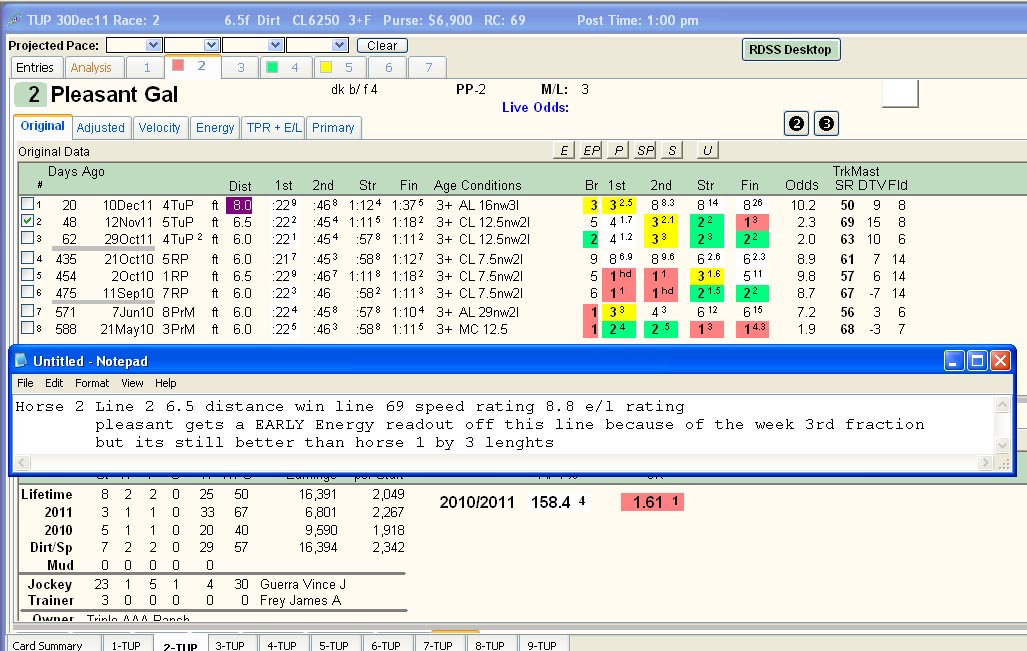Go to race 8-TUP tab
The height and width of the screenshot is (651, 1027).
pyautogui.click(x=489, y=644)
